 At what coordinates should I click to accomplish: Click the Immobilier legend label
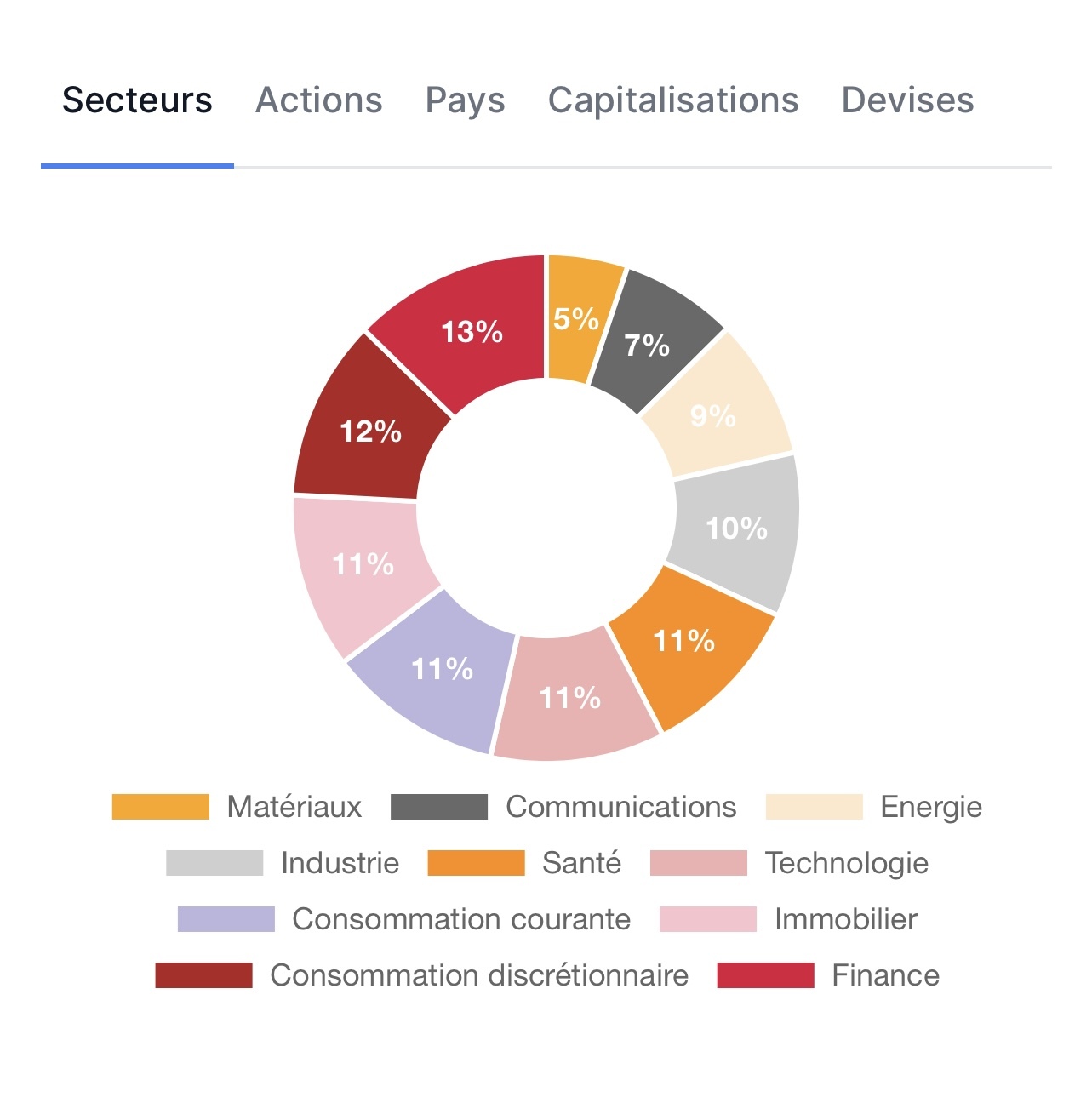(x=845, y=919)
